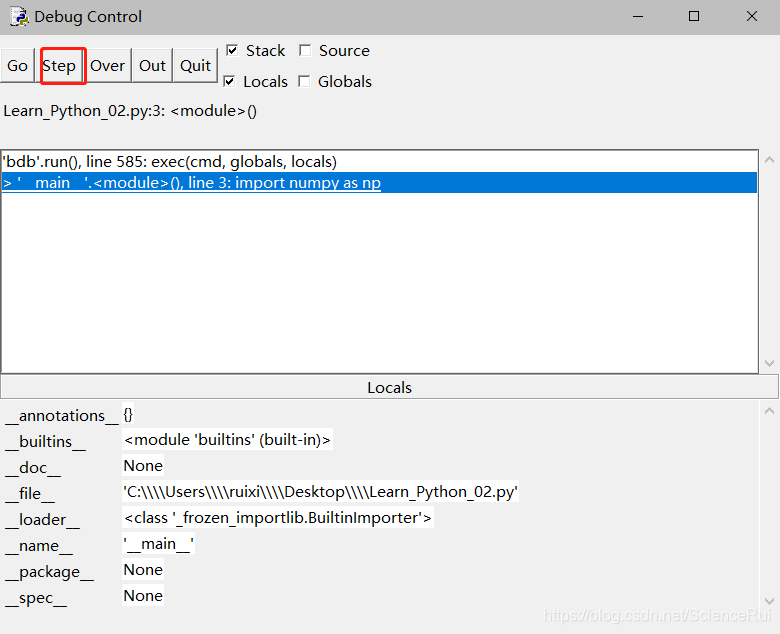Screen dimensions: 780x634
Task: Click the Learn_Python_02.py:3 status label
Action: coord(130,110)
